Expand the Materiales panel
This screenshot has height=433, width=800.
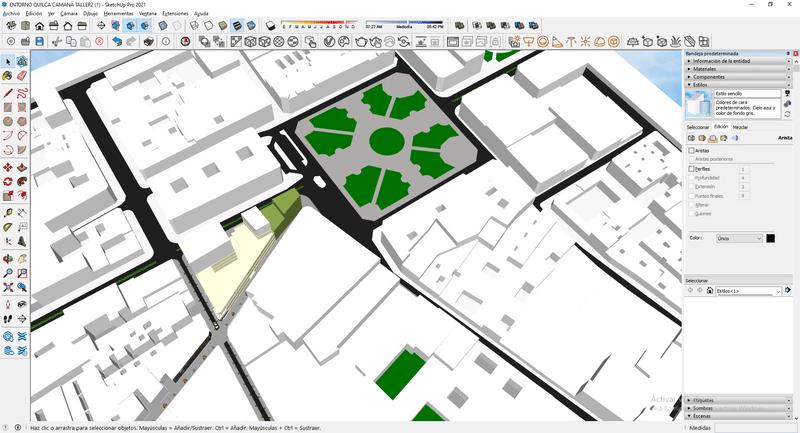coord(738,69)
